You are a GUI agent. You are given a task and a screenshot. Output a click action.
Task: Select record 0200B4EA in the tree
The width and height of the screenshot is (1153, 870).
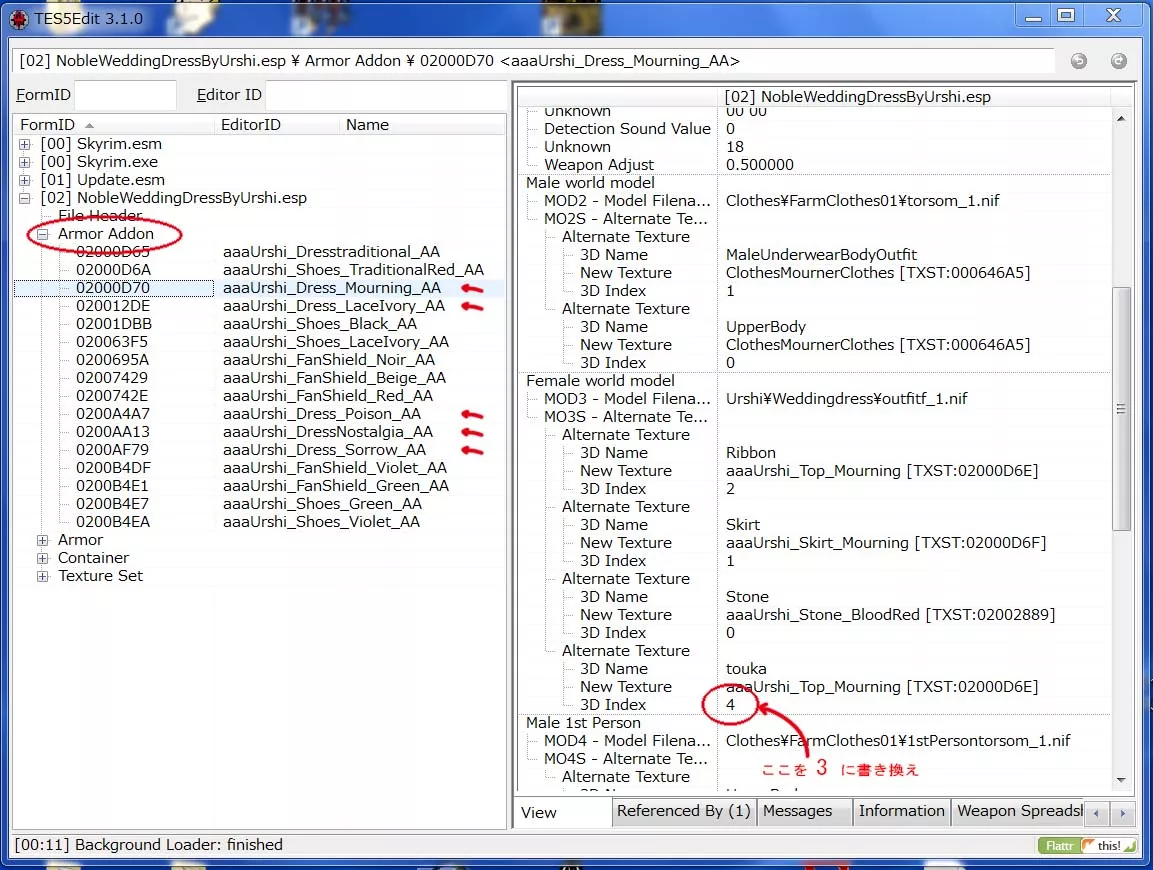click(113, 522)
